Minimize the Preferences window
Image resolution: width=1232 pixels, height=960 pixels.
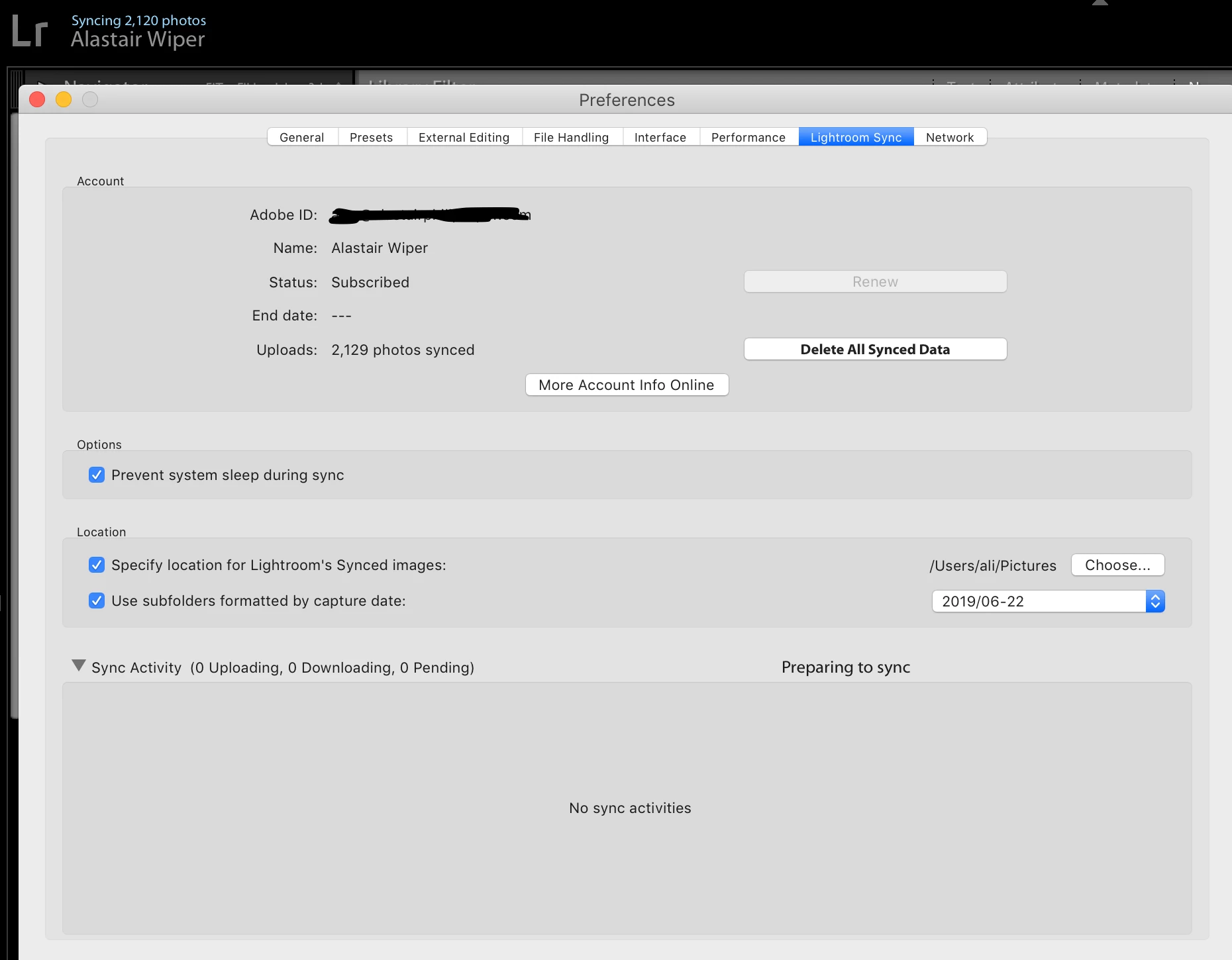[x=64, y=99]
